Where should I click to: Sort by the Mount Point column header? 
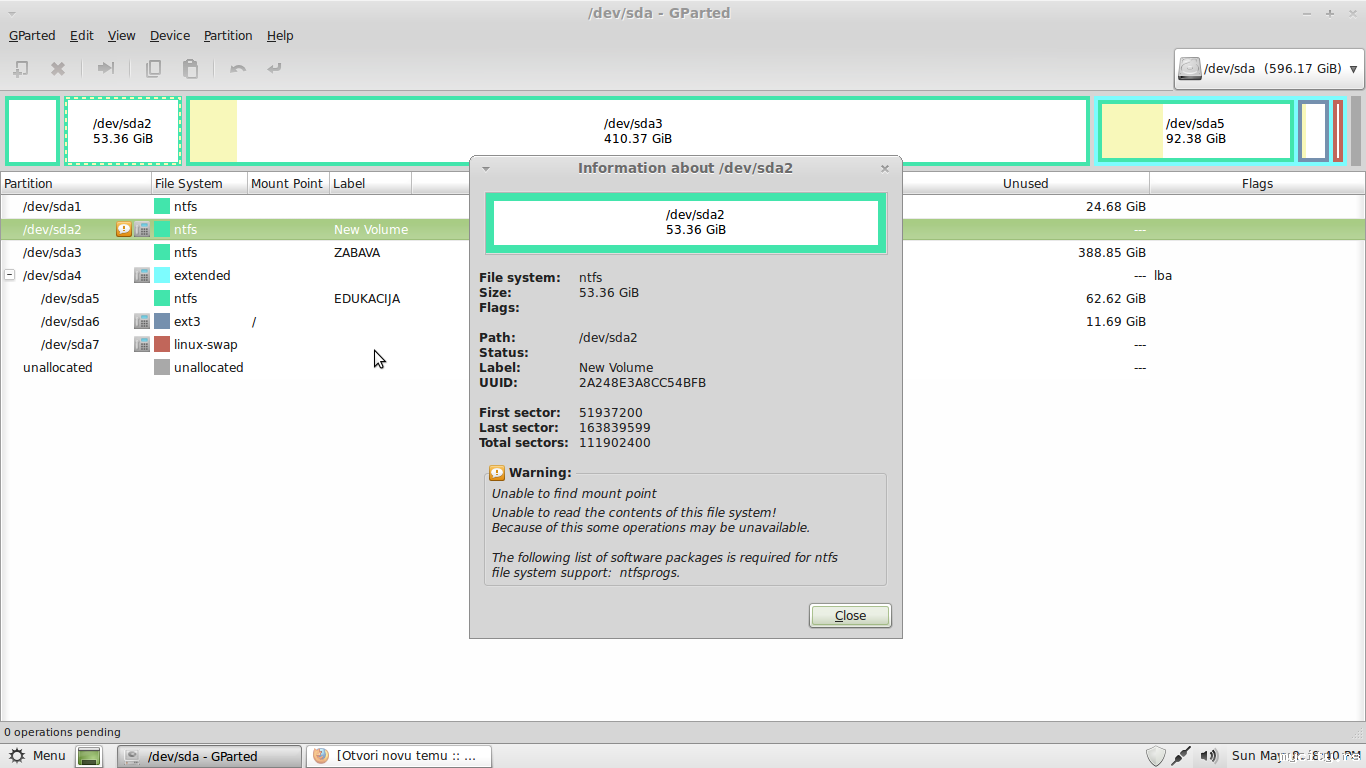[x=288, y=183]
